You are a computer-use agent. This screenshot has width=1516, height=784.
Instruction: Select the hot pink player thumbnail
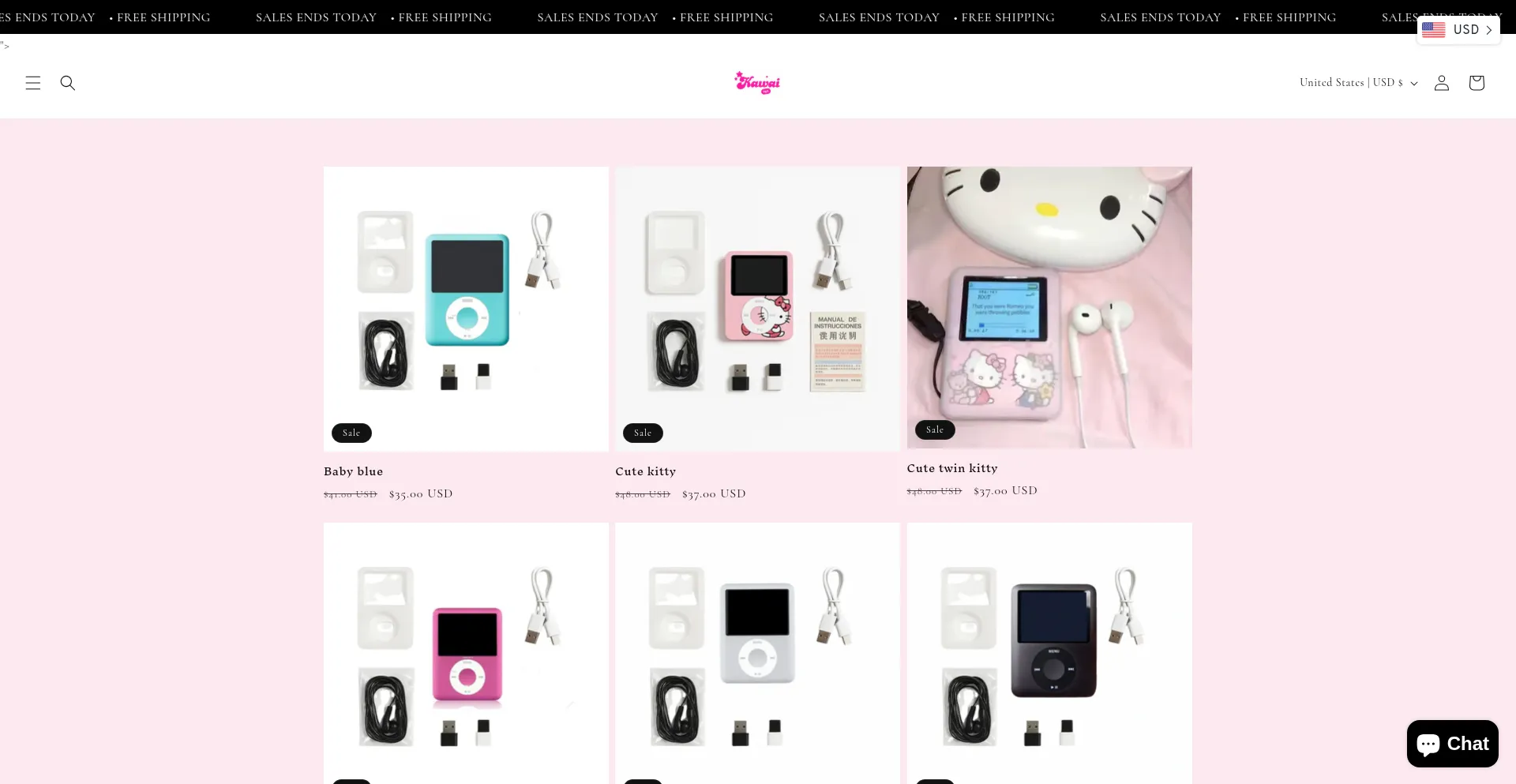pyautogui.click(x=466, y=653)
